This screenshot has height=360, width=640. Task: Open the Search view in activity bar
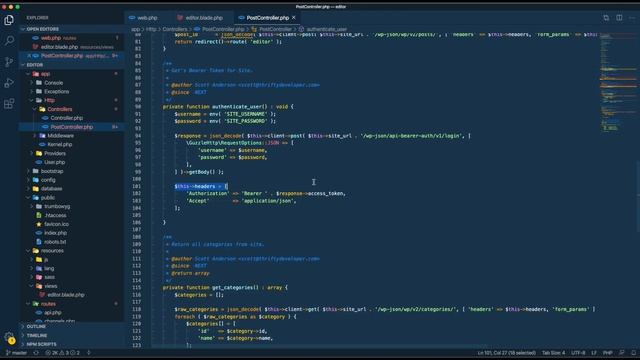click(9, 40)
